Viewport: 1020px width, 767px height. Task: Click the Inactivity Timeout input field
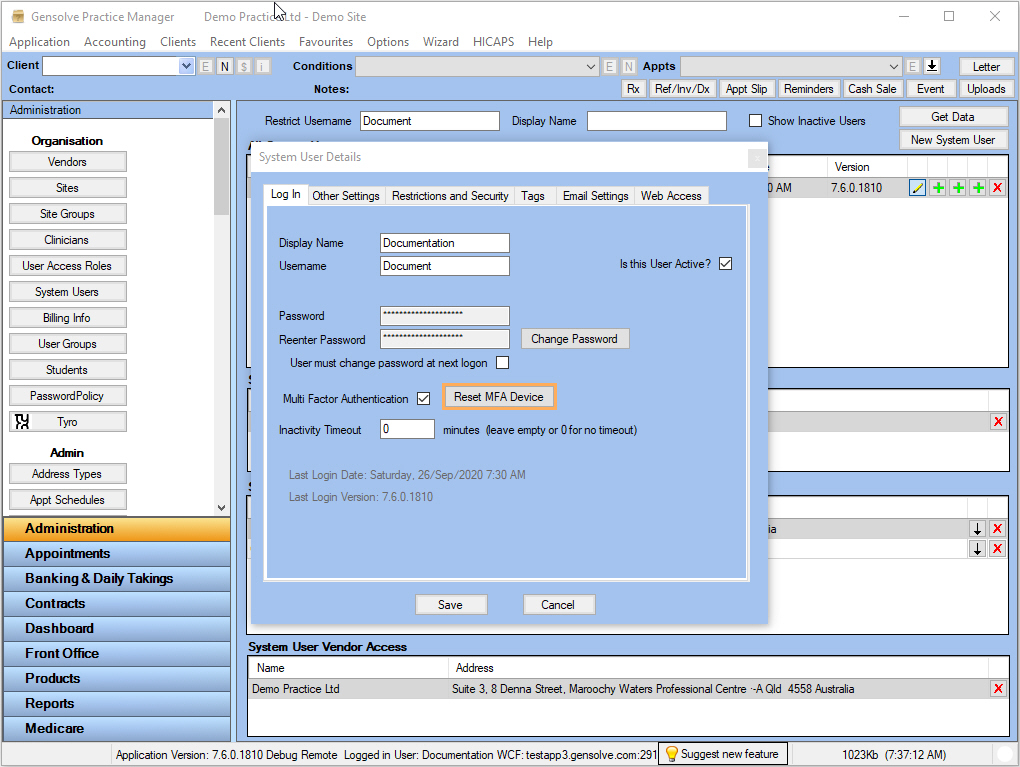(407, 430)
